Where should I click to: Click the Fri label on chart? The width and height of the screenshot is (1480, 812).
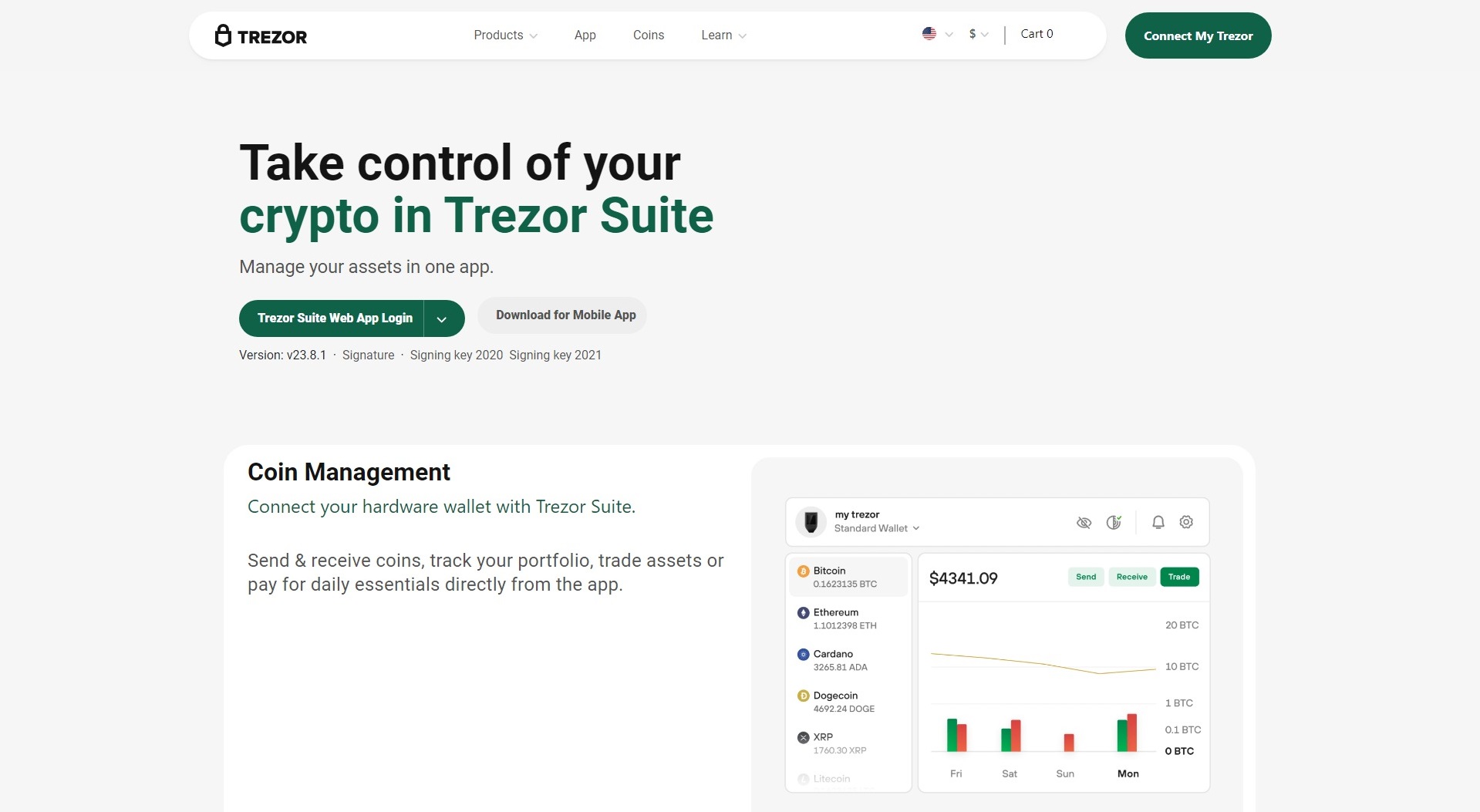(x=956, y=773)
